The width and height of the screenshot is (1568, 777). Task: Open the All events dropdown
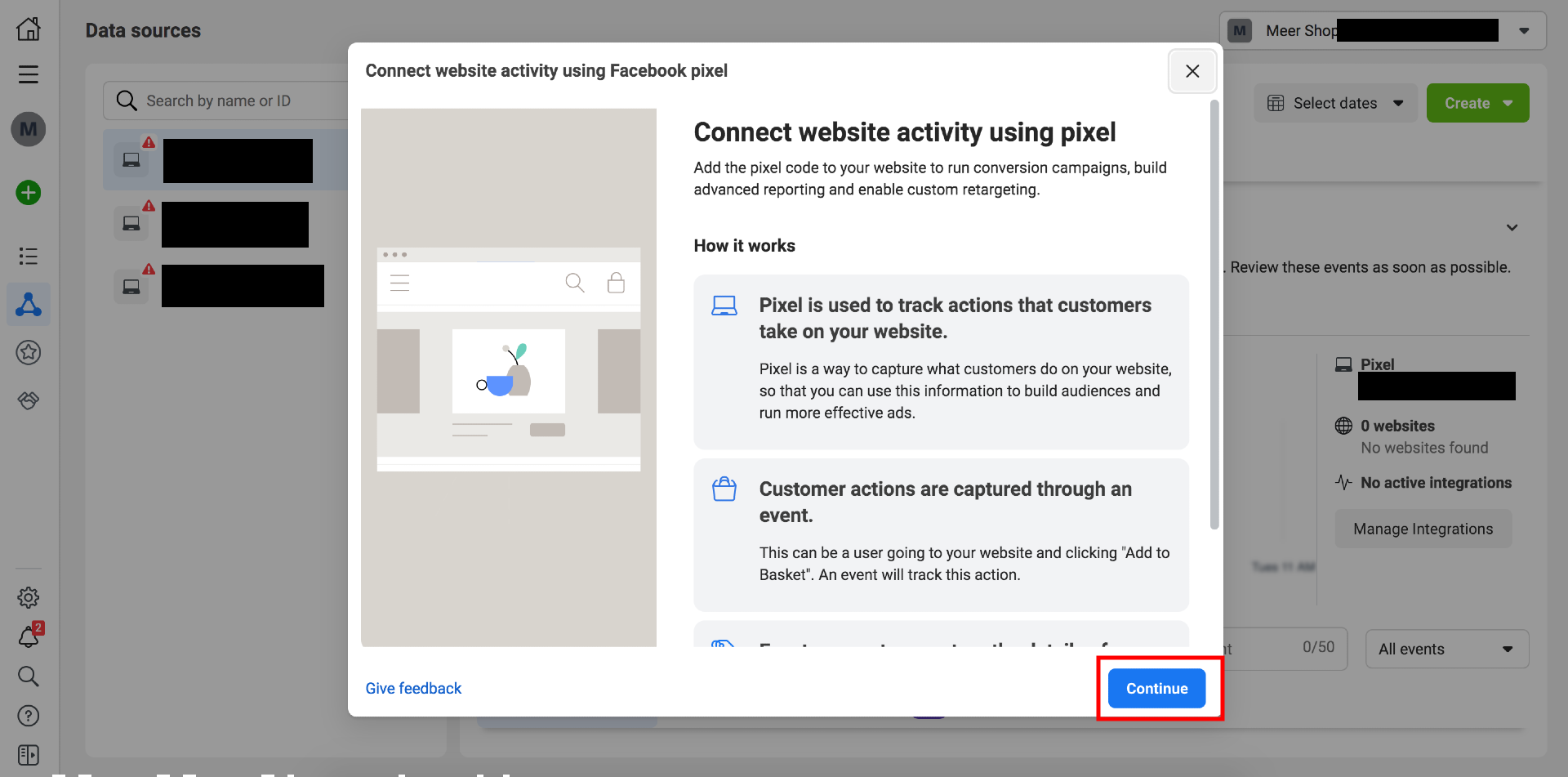point(1447,649)
